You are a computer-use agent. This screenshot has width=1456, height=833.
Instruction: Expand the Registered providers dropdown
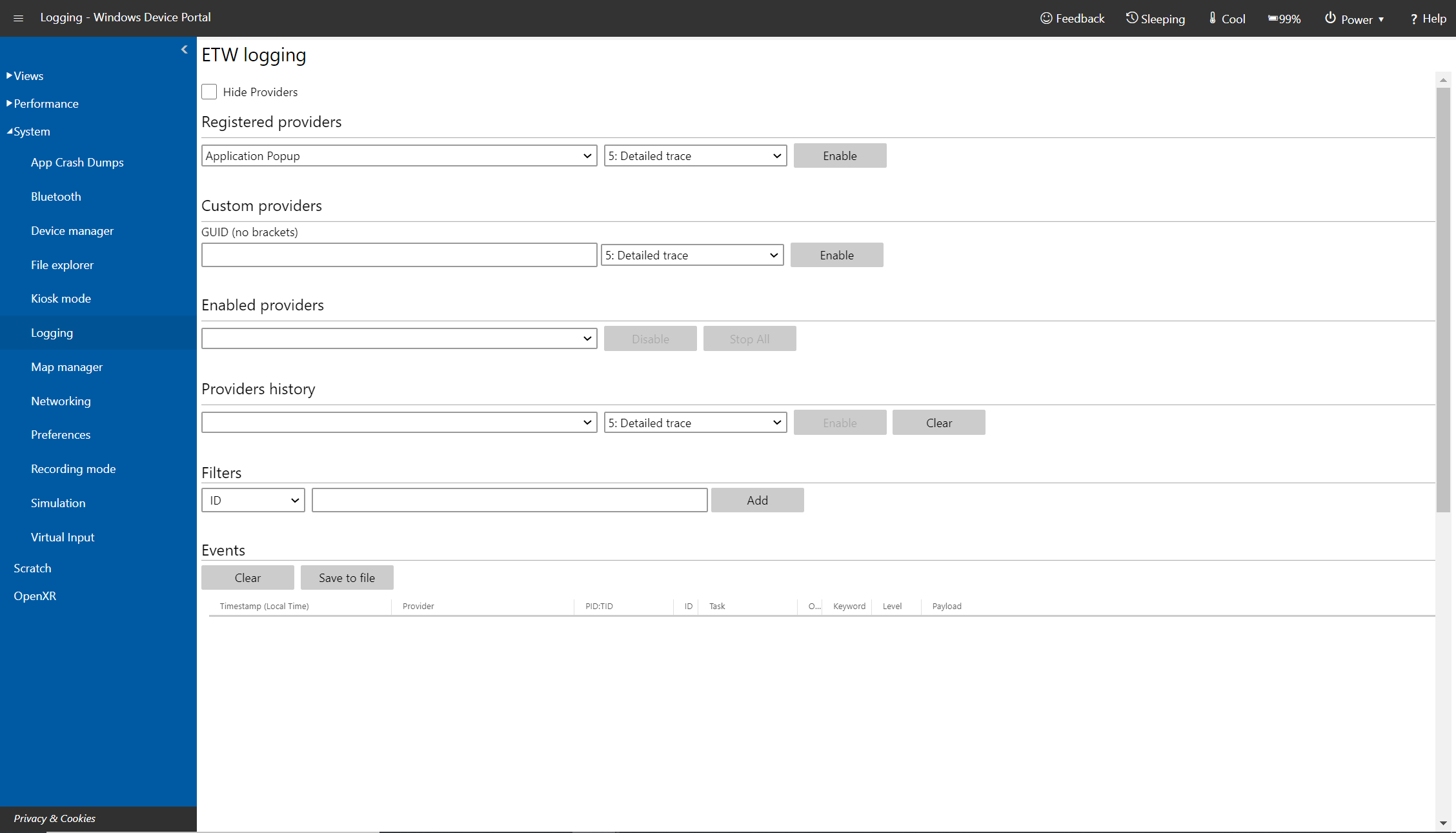pos(586,155)
